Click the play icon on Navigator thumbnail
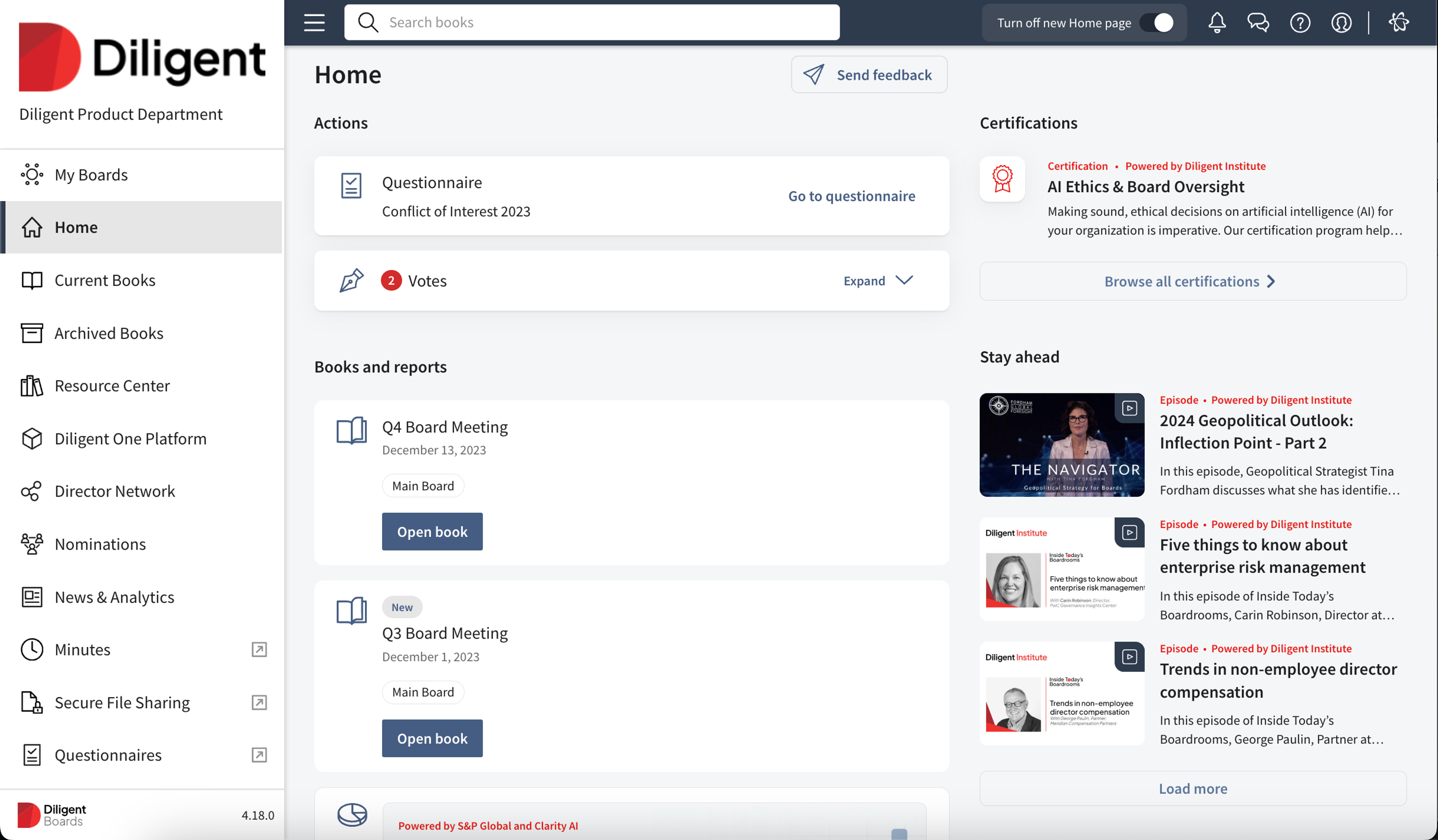Screen dimensions: 1438x840 pyautogui.click(x=1129, y=408)
